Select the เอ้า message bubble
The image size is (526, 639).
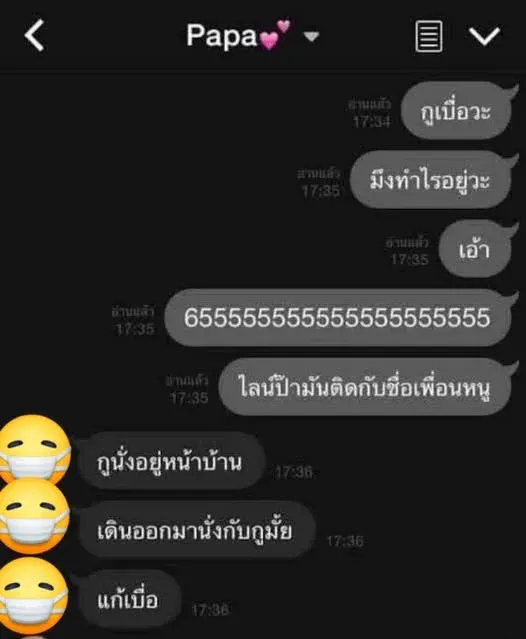pos(475,249)
